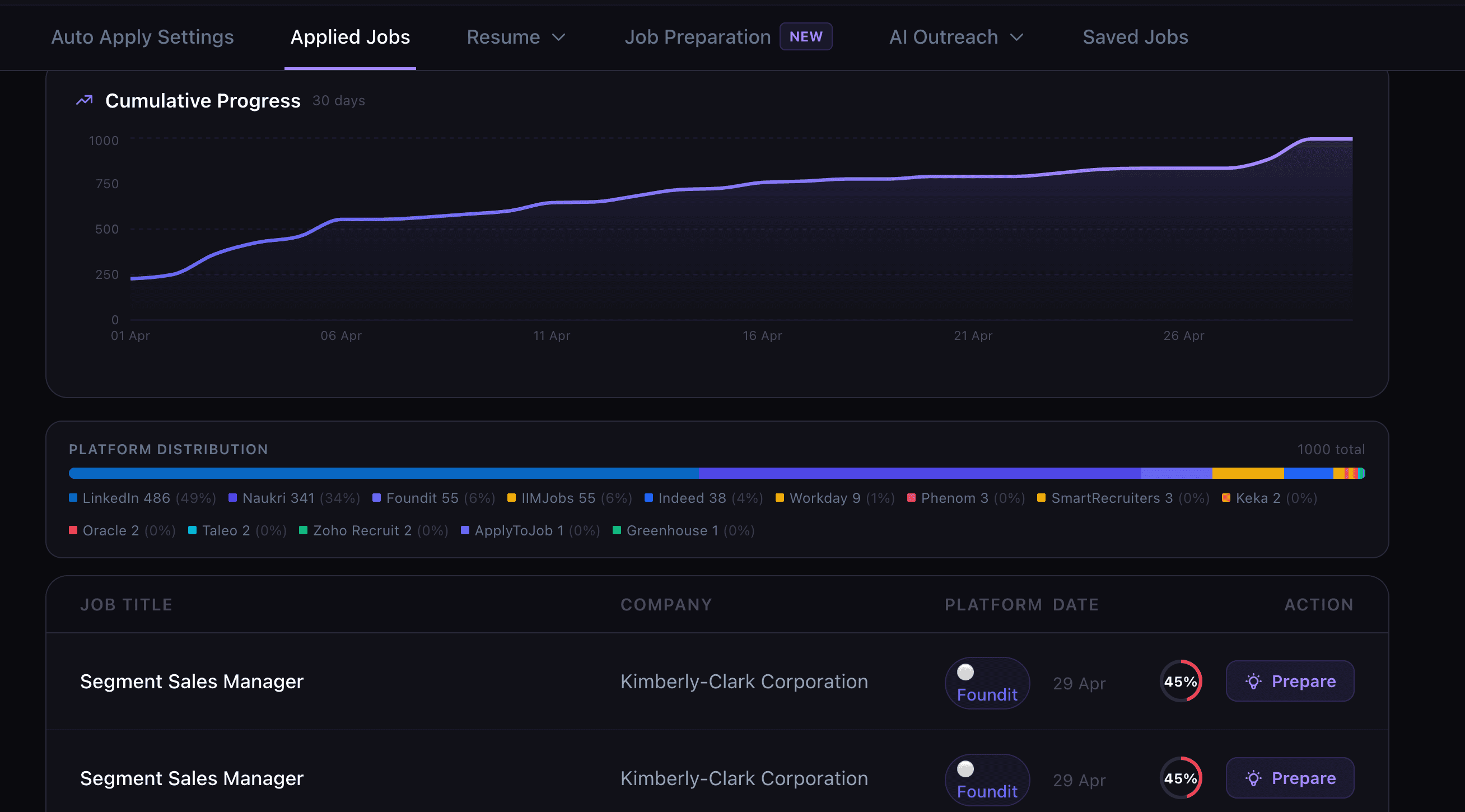Screen dimensions: 1465x812
Task: Click the Taleo legend color square
Action: click(x=192, y=530)
